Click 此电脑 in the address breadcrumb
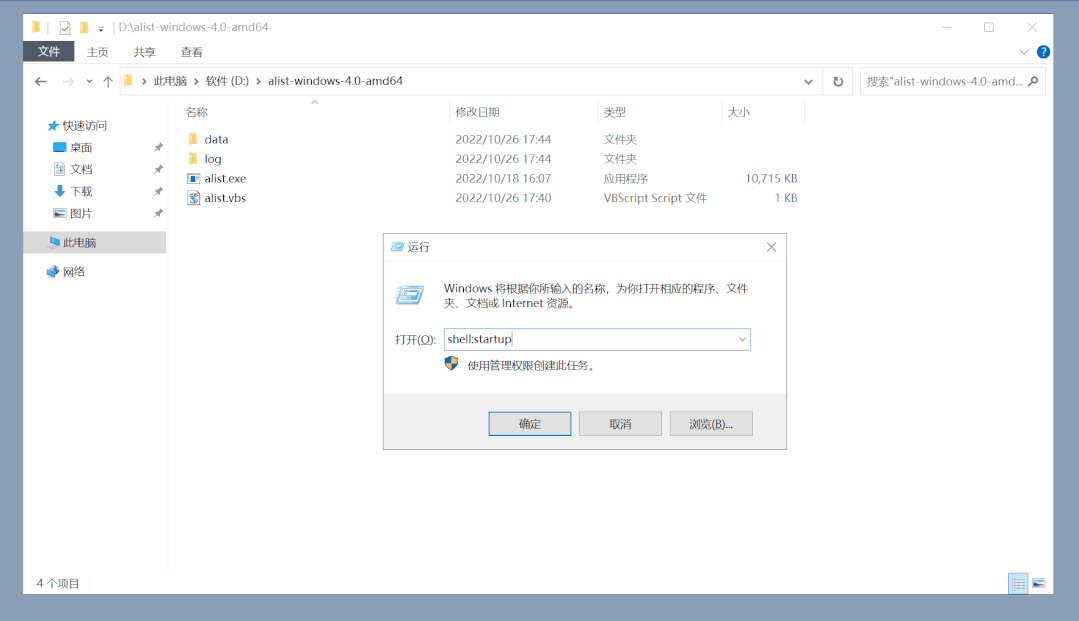Image resolution: width=1079 pixels, height=621 pixels. (x=170, y=81)
